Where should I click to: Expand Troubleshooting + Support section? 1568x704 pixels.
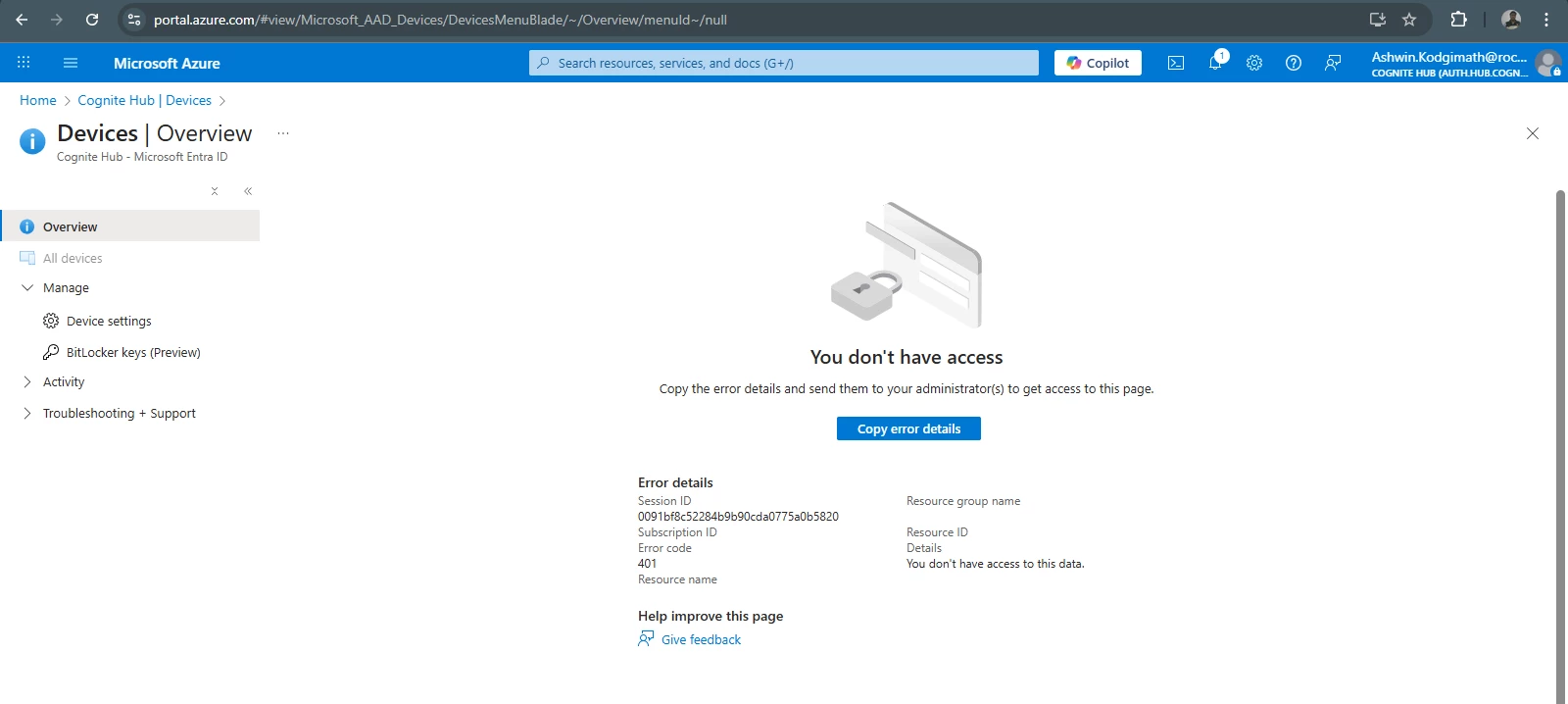pos(27,413)
